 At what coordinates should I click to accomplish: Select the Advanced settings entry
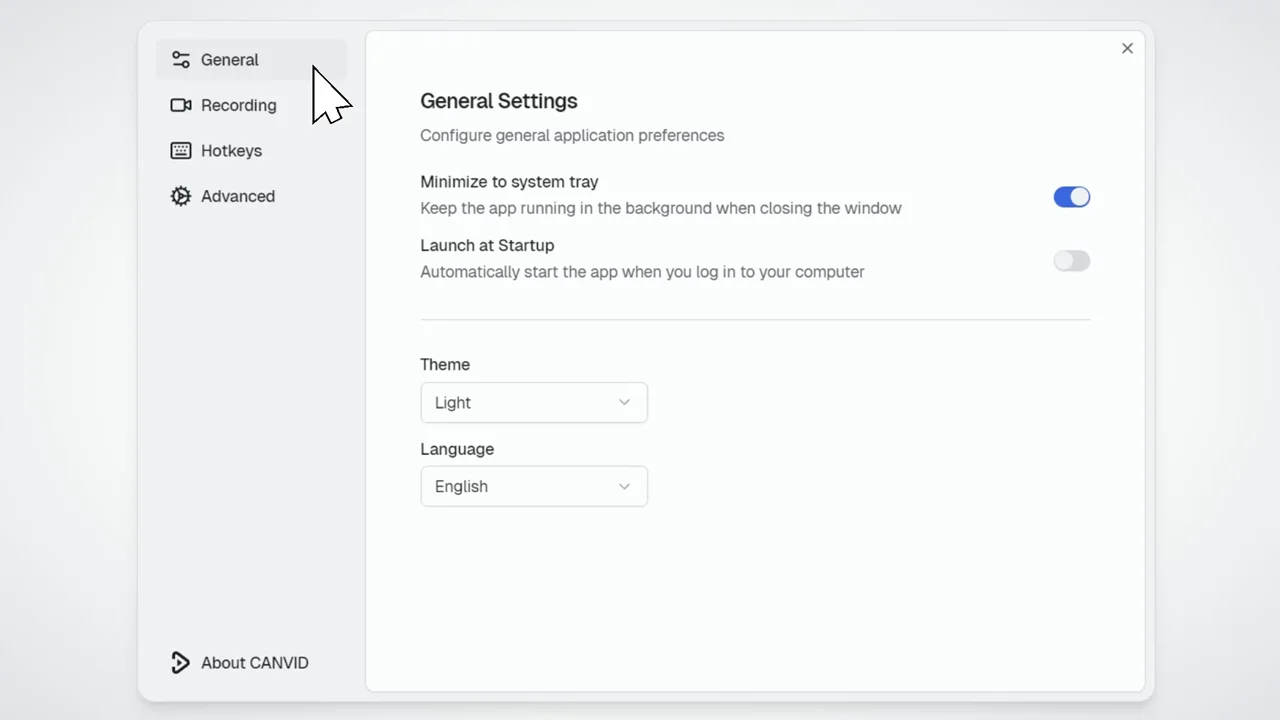(237, 196)
